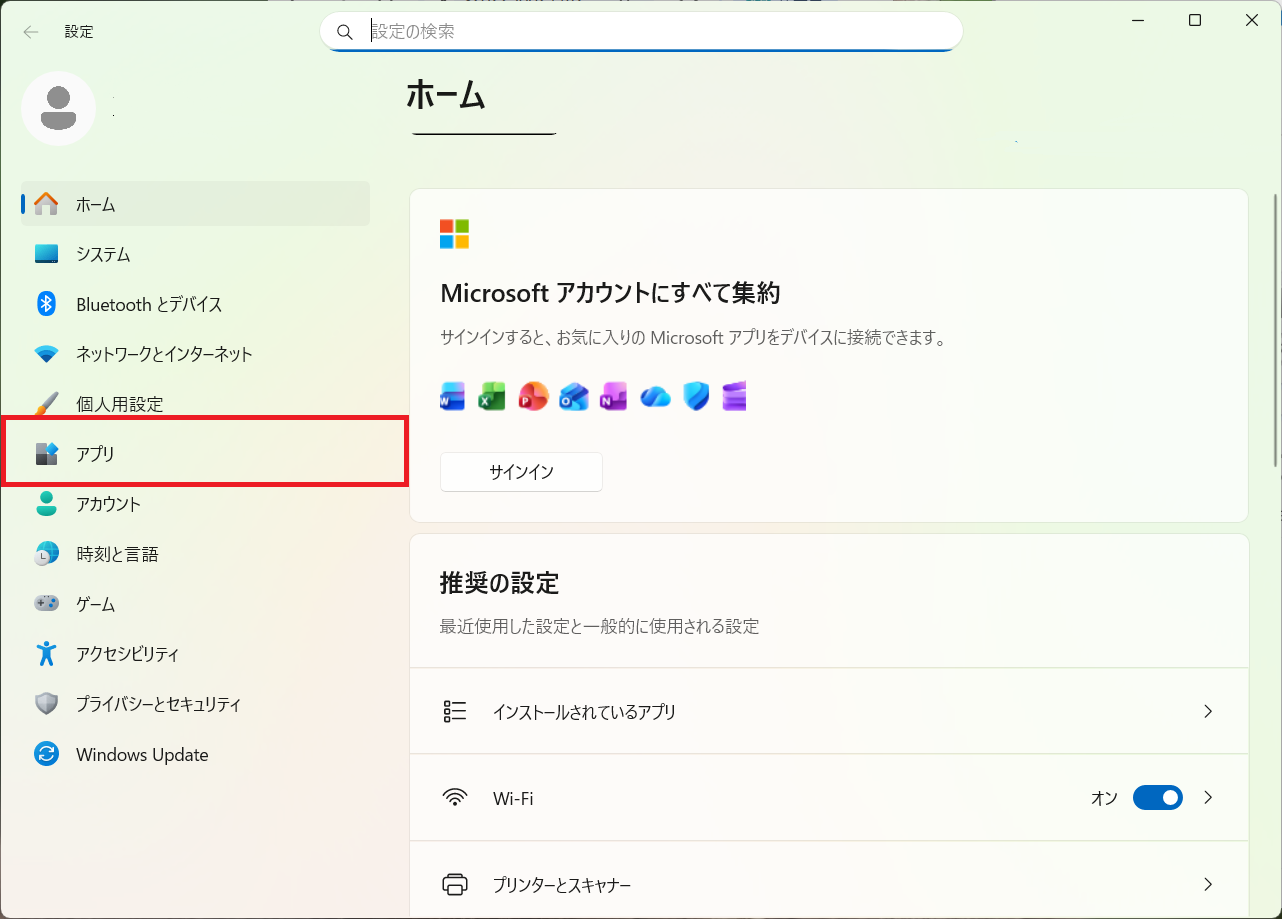The height and width of the screenshot is (919, 1282).
Task: Click the オン label next to Wi-Fi switch
Action: (x=1104, y=798)
